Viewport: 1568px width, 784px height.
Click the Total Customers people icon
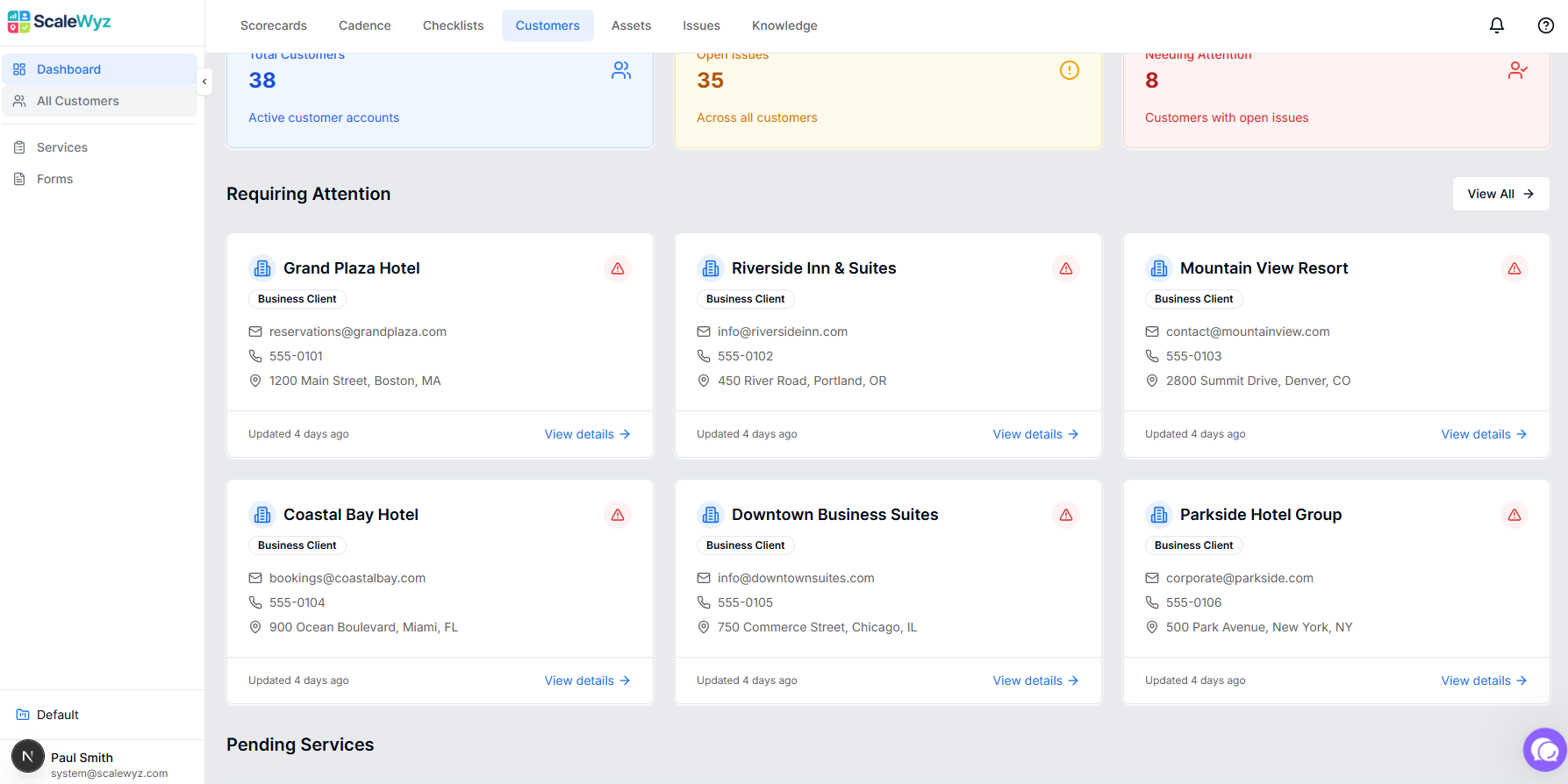[621, 71]
